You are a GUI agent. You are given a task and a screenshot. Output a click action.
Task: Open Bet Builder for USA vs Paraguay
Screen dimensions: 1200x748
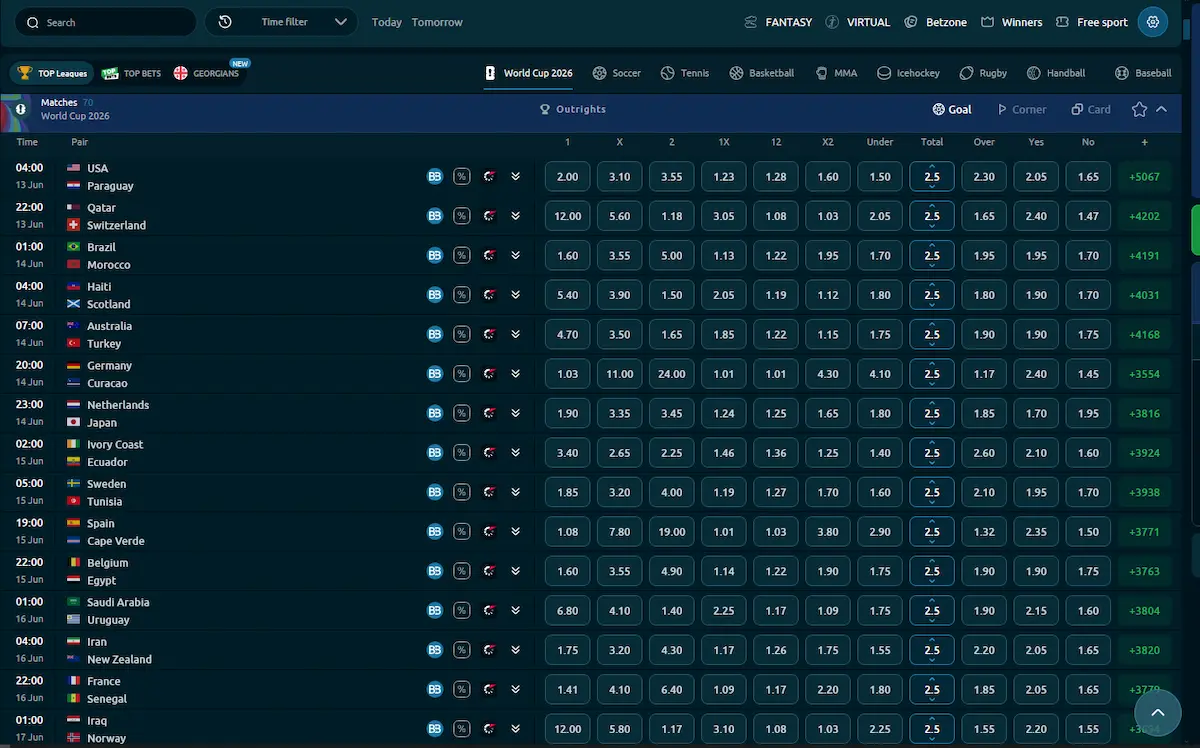point(435,176)
